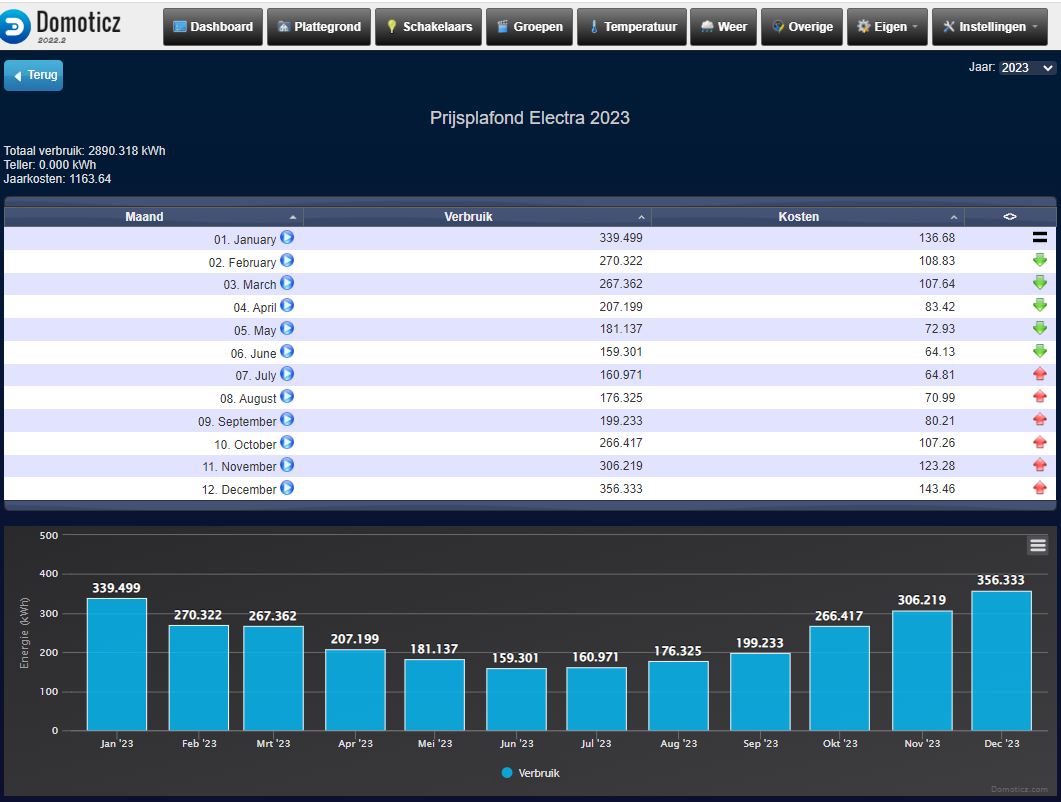This screenshot has width=1061, height=802.
Task: Click the Mrt '23 chart bar
Action: (273, 678)
